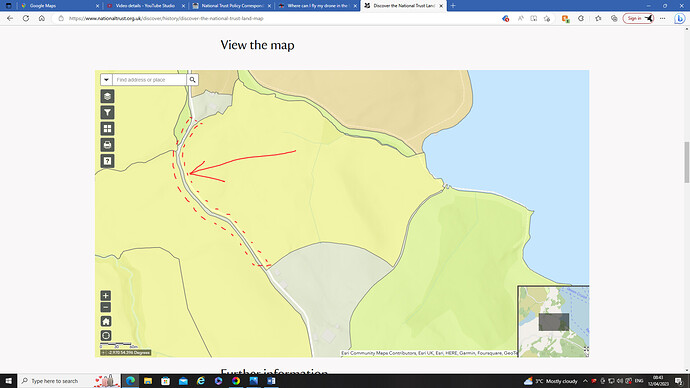Open the basemap gallery grid

(x=107, y=128)
